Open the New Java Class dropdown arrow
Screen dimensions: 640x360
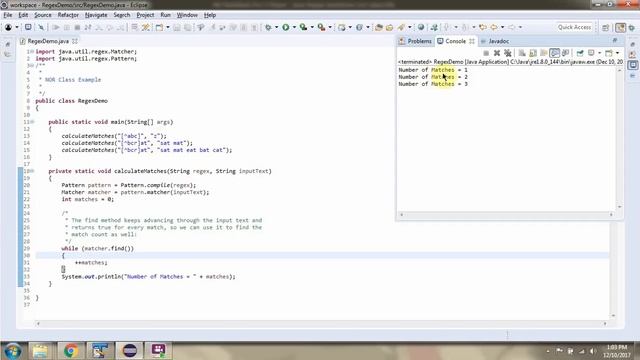pos(368,27)
